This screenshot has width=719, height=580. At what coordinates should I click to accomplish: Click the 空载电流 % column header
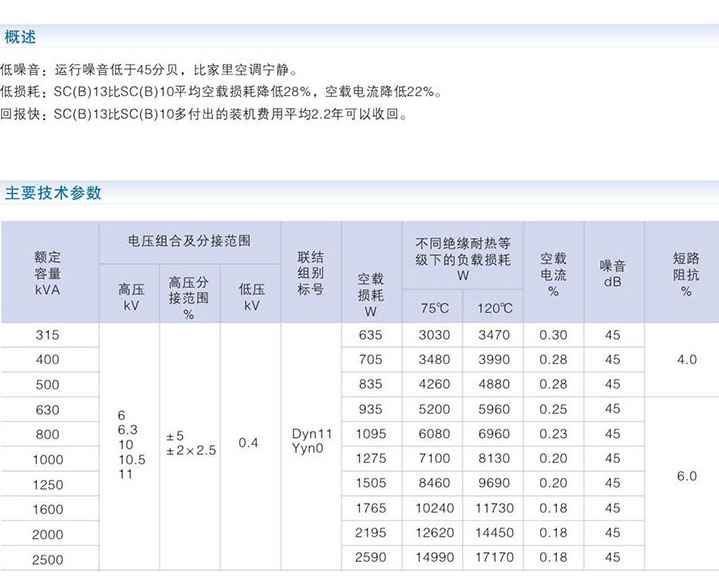coord(553,273)
